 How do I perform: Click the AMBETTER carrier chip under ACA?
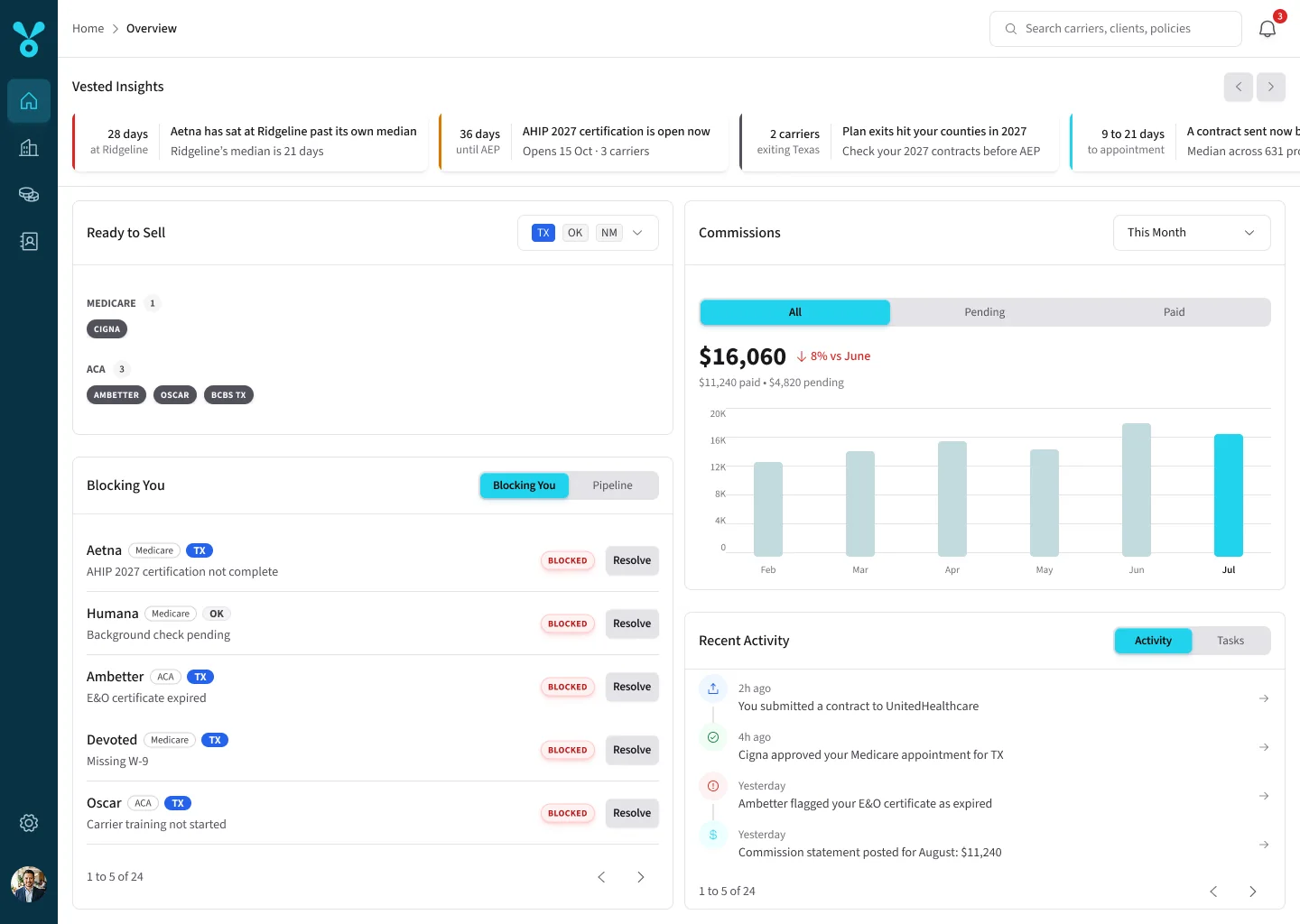116,395
